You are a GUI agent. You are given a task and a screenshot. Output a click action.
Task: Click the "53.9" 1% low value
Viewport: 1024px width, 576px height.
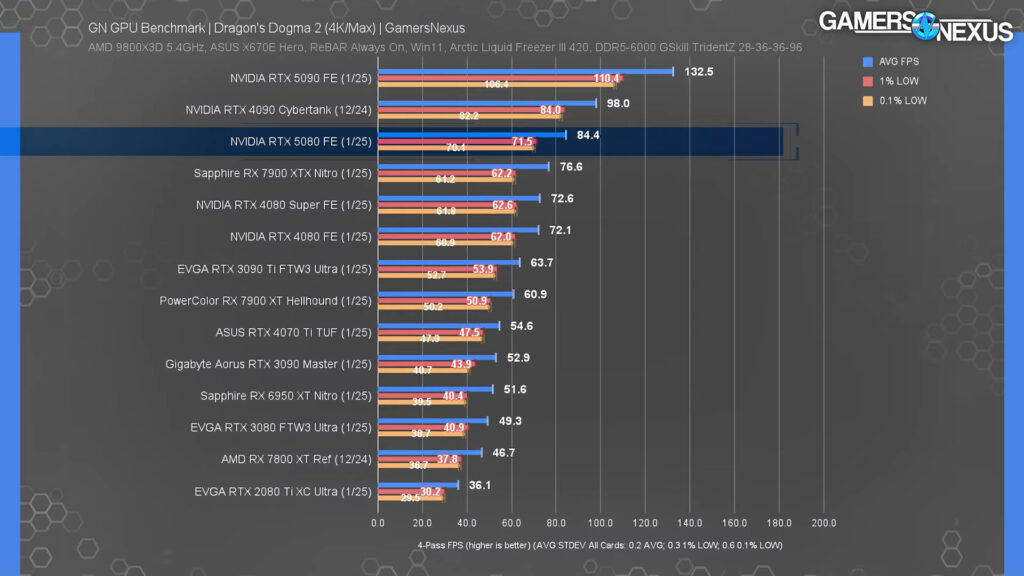click(483, 269)
